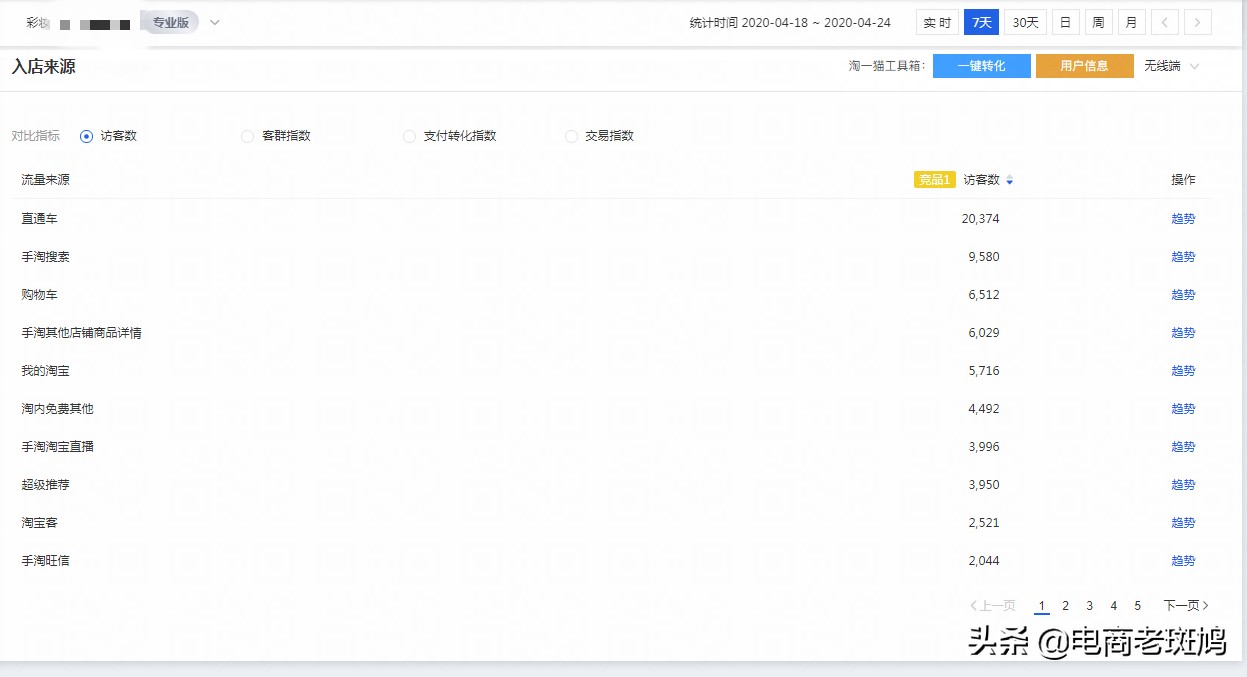Viewport: 1247px width, 677px height.
Task: Click the 上一页 pagination control
Action: click(992, 605)
